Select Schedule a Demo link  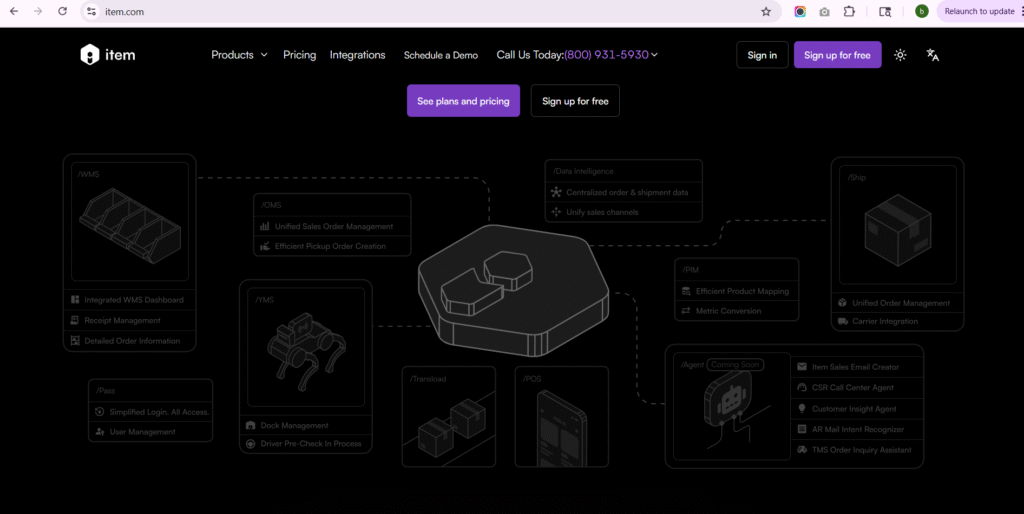tap(441, 56)
